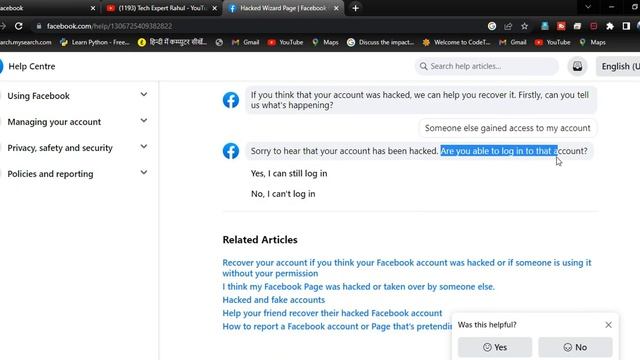The image size is (640, 360).
Task: Close the Hacked Wizard Page tab
Action: (336, 8)
